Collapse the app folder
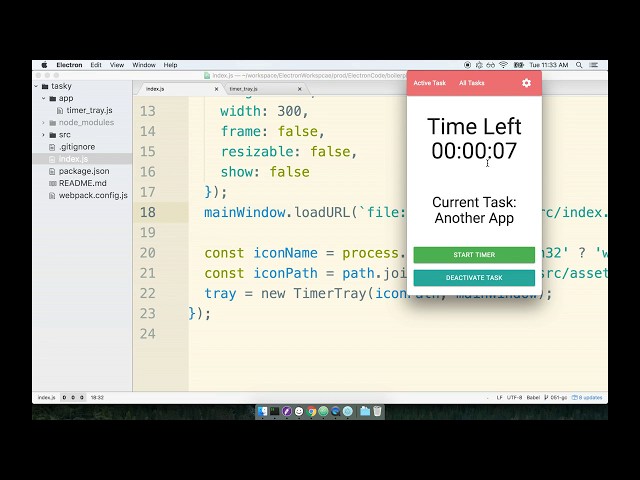This screenshot has width=640, height=480. (x=43, y=98)
